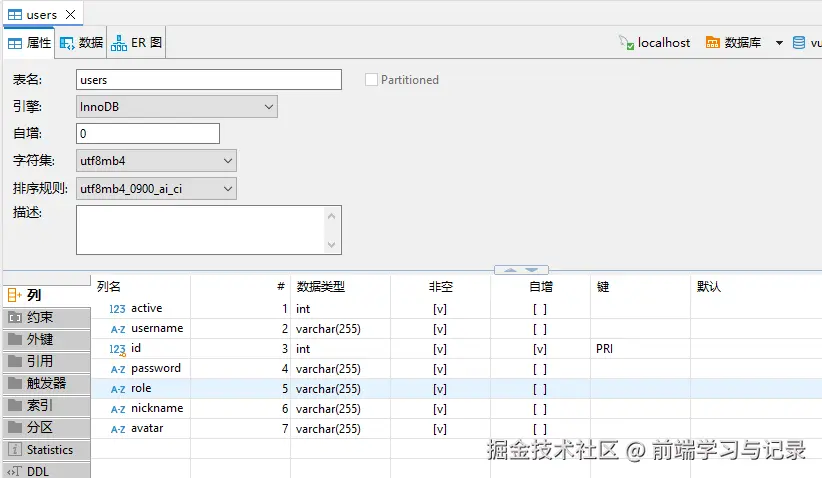This screenshot has height=478, width=822.
Task: Click the users tab table icon
Action: pyautogui.click(x=15, y=15)
